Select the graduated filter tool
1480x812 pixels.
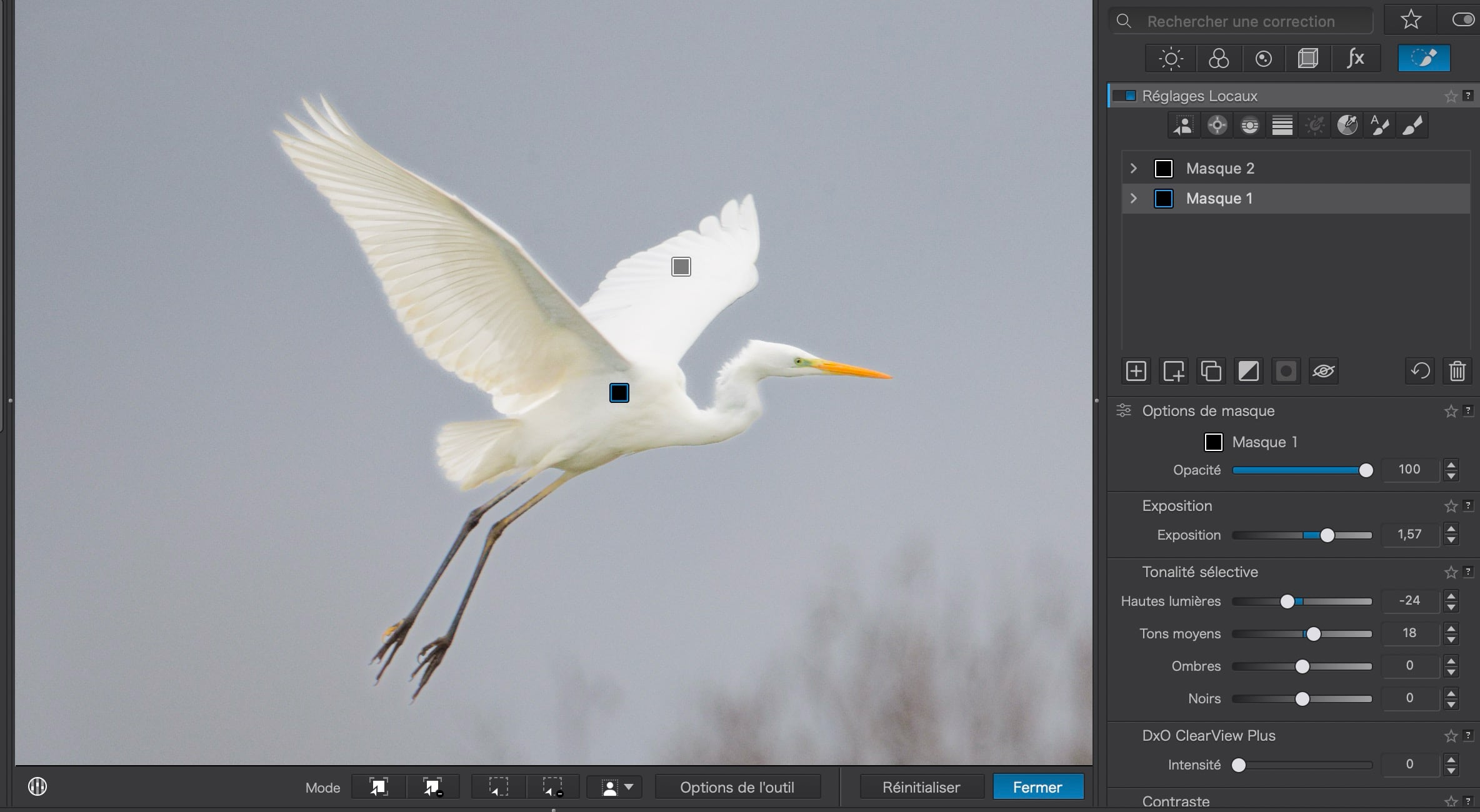click(x=1282, y=126)
